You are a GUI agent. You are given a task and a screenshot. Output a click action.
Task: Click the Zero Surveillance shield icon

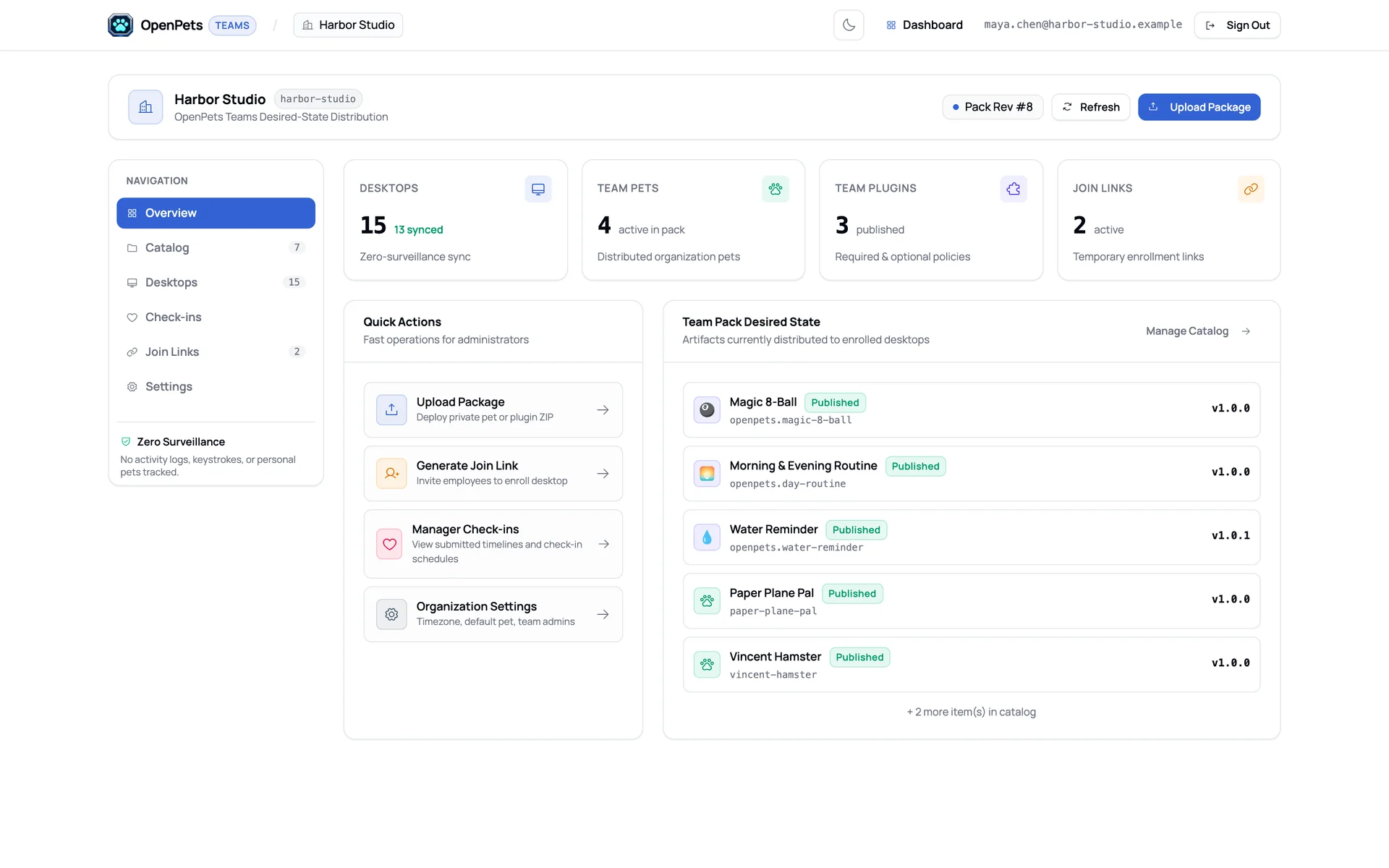pos(126,442)
